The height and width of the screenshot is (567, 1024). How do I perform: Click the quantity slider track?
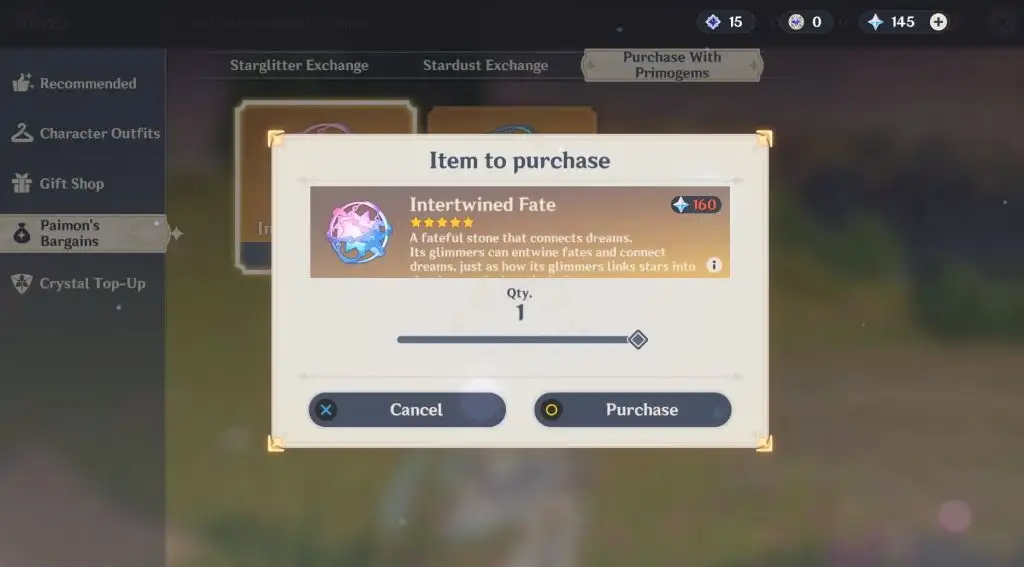pyautogui.click(x=513, y=340)
